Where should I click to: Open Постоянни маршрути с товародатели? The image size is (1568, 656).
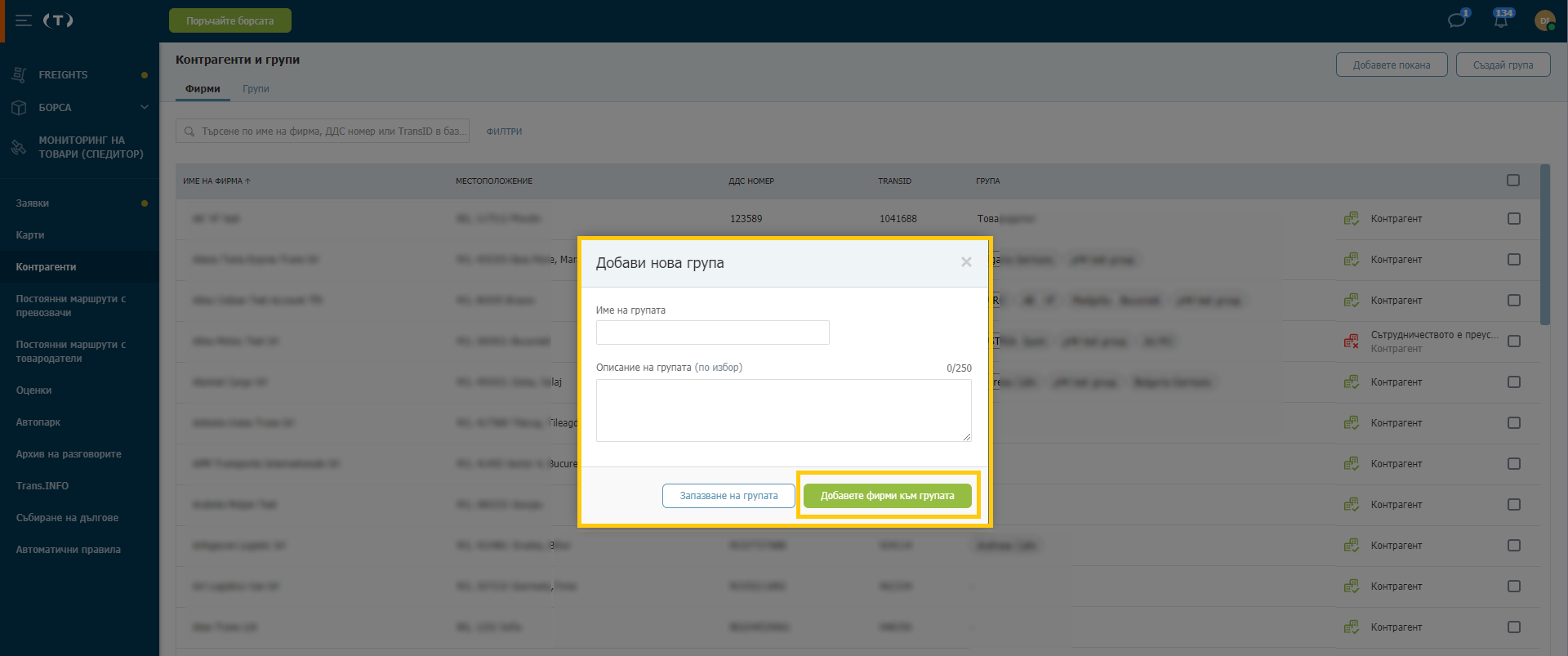point(71,351)
